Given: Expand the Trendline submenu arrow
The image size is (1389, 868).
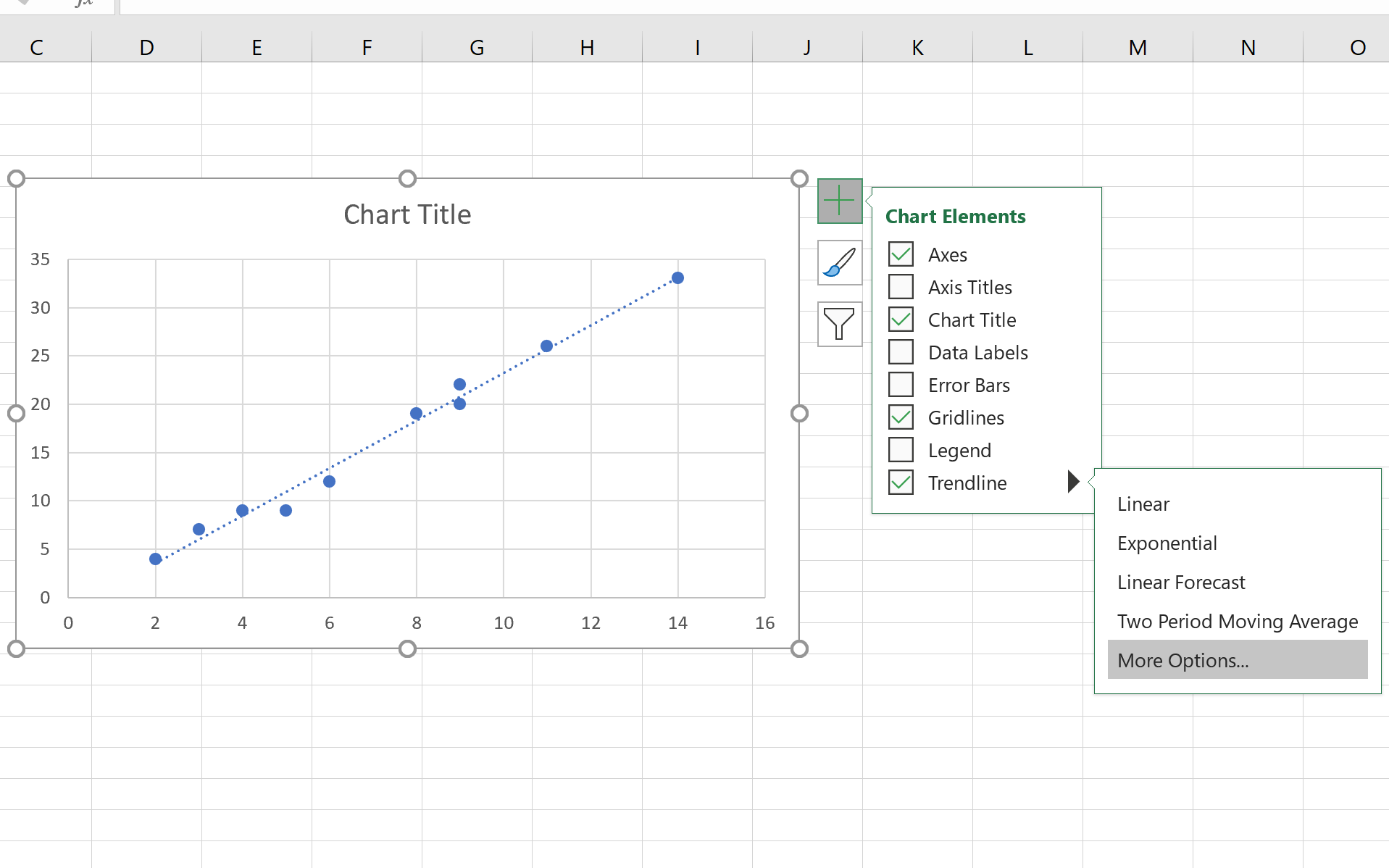Looking at the screenshot, I should (x=1073, y=482).
